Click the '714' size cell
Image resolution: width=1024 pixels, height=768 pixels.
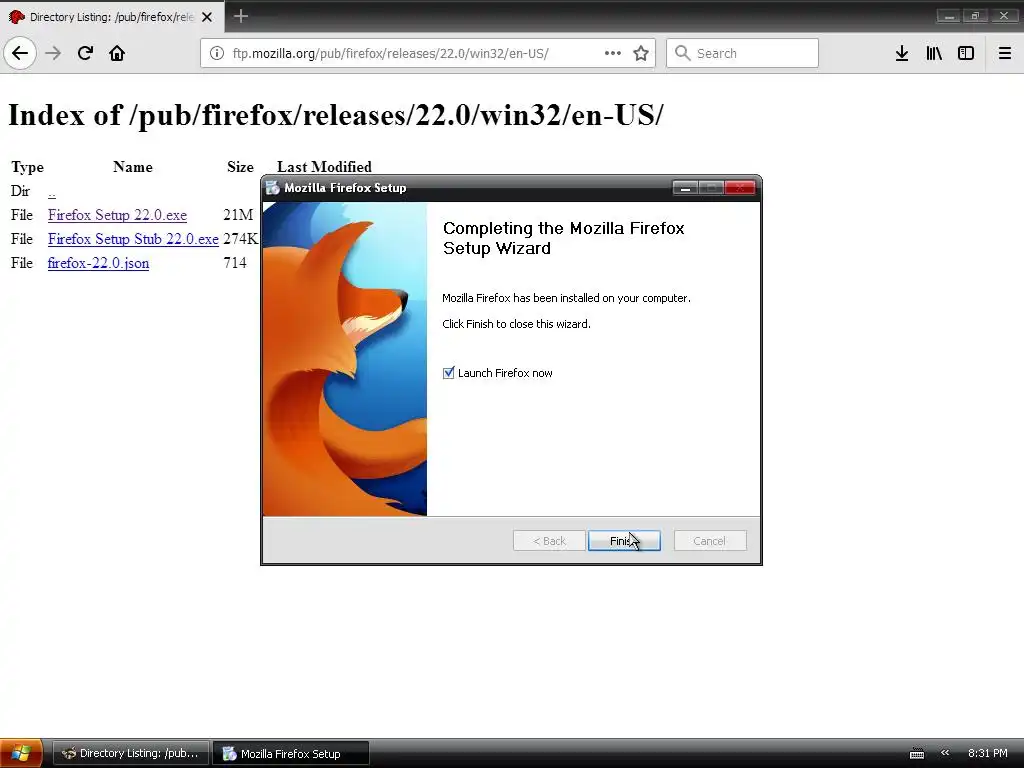(234, 263)
